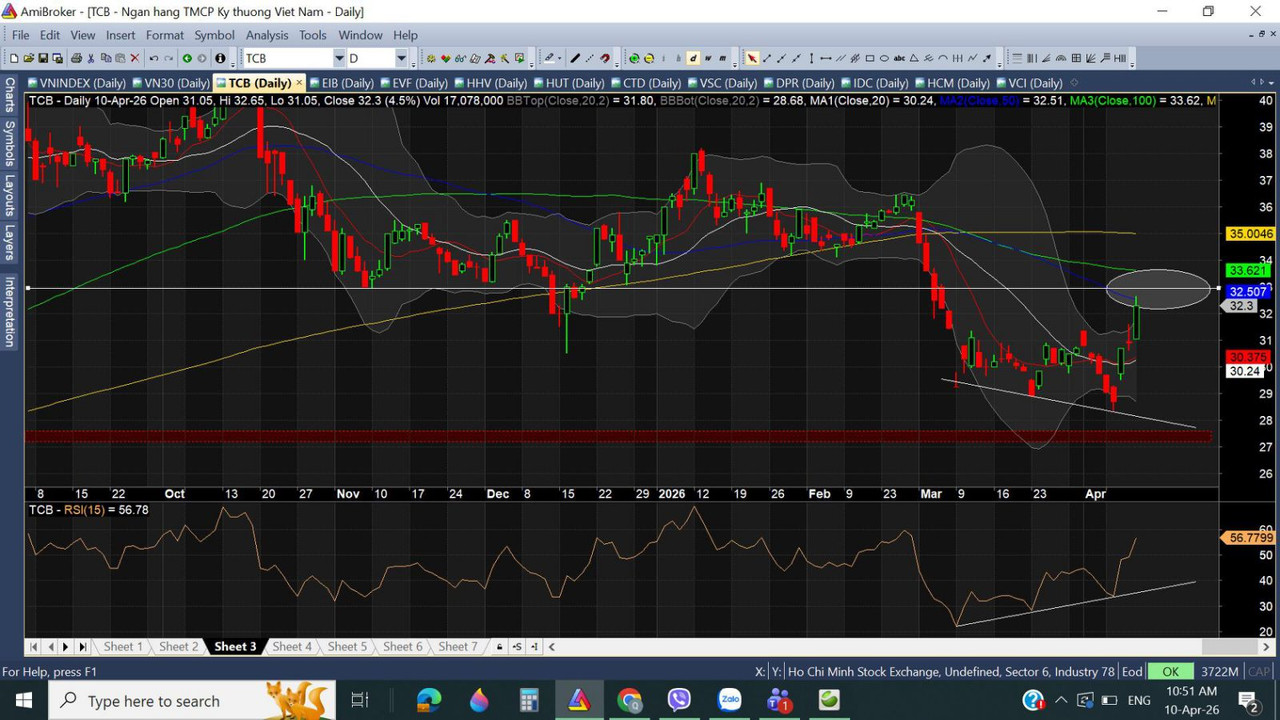Click the last sheet navigation button
Viewport: 1280px width, 720px height.
coord(83,647)
